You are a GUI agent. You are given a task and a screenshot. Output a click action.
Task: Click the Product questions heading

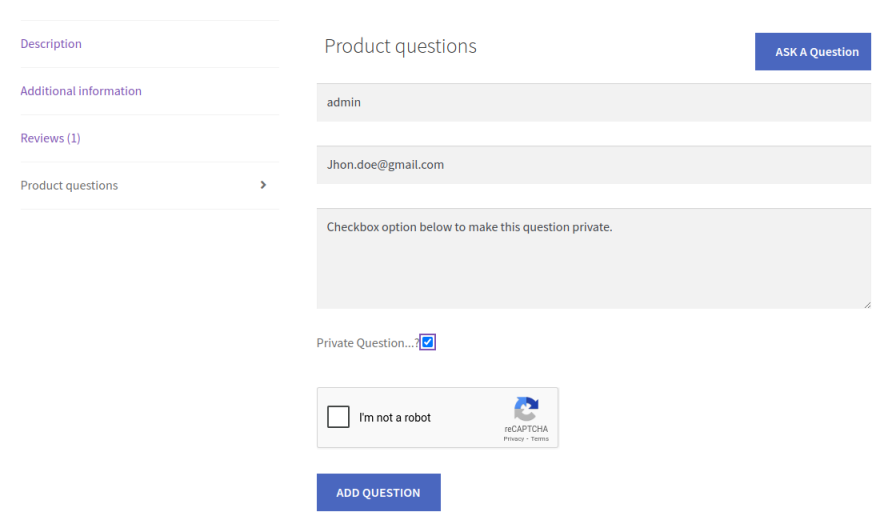(400, 46)
